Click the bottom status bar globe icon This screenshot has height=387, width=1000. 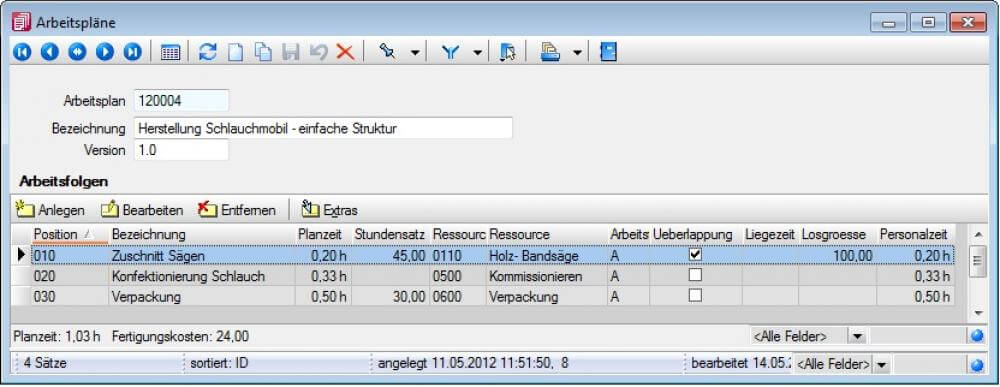point(977,365)
